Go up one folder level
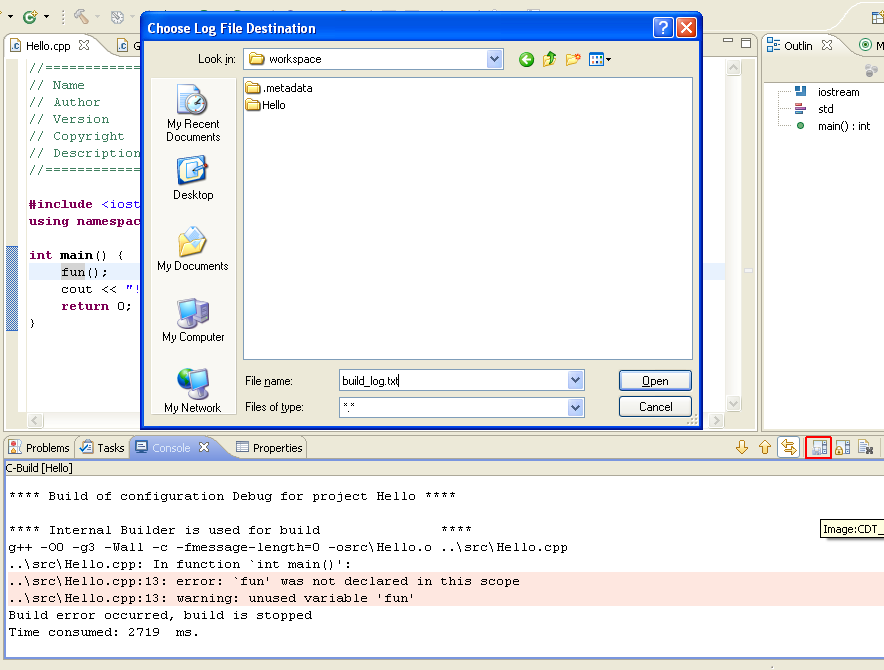The width and height of the screenshot is (884, 670). [x=549, y=59]
